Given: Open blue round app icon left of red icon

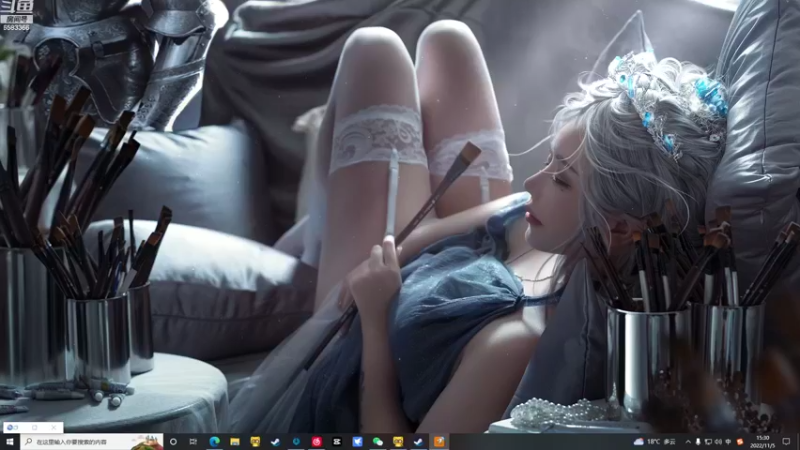Looking at the screenshot, I should [296, 442].
